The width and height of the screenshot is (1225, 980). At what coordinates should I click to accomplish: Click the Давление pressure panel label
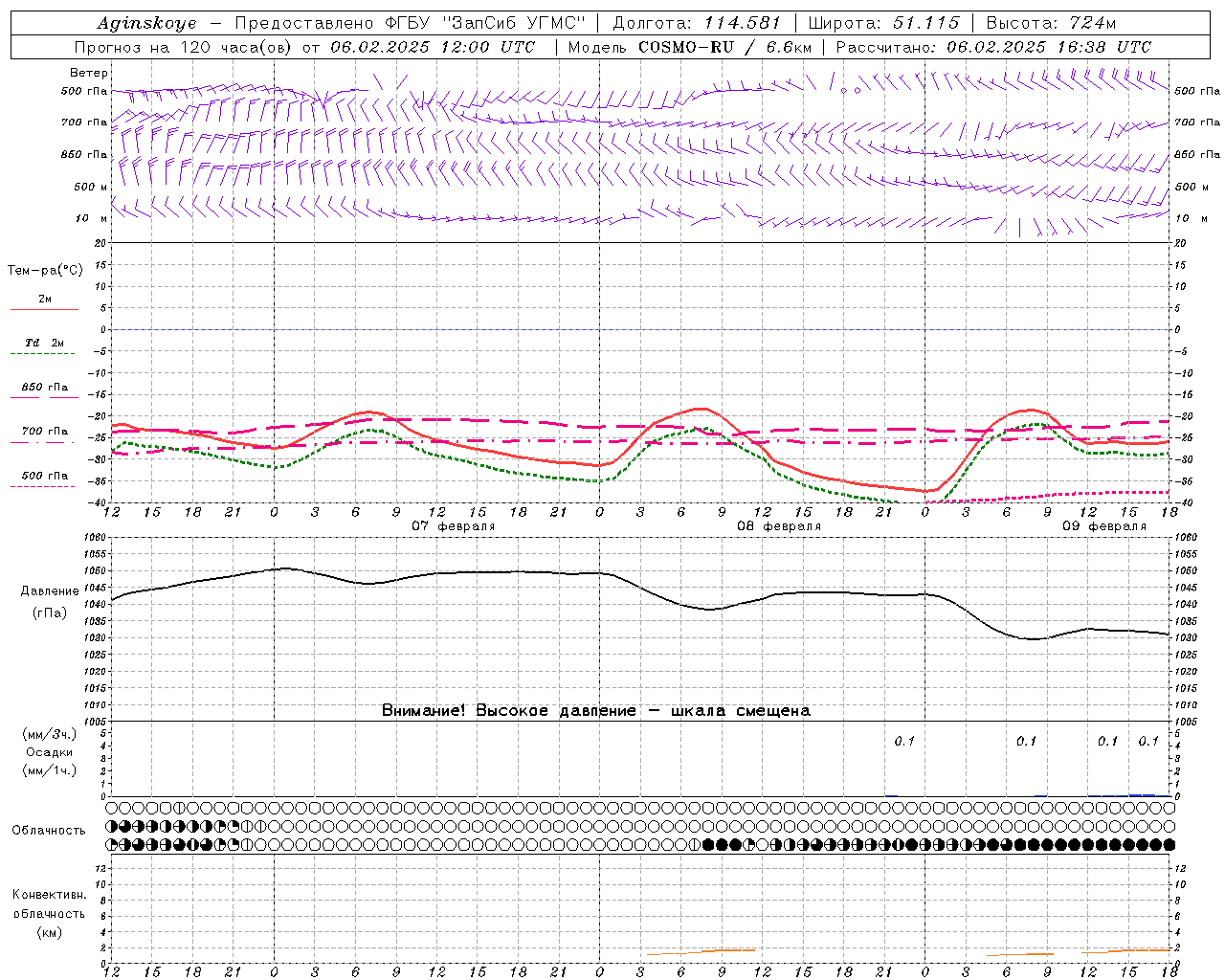coord(50,591)
